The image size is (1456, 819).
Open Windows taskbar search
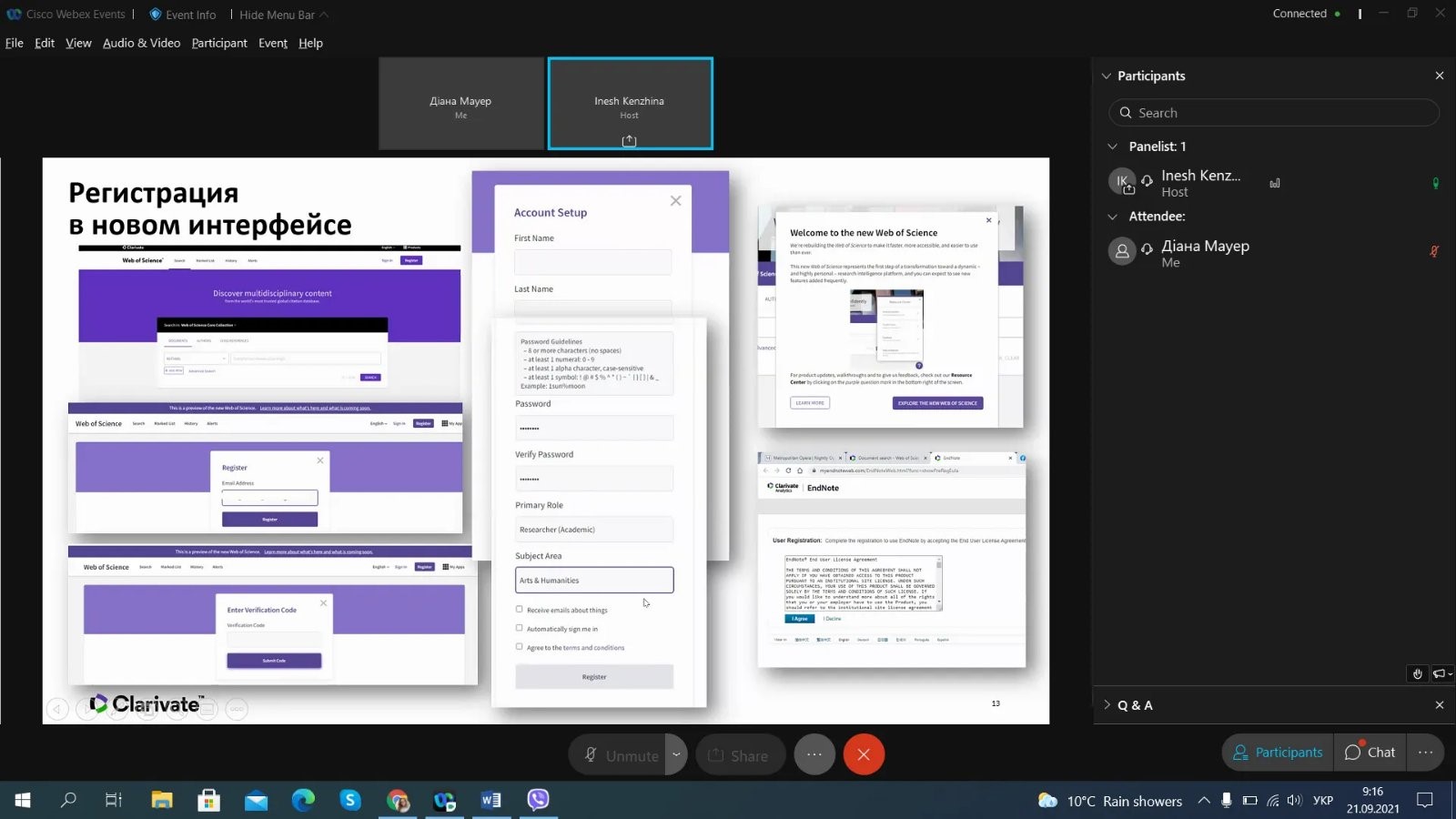coord(68,800)
